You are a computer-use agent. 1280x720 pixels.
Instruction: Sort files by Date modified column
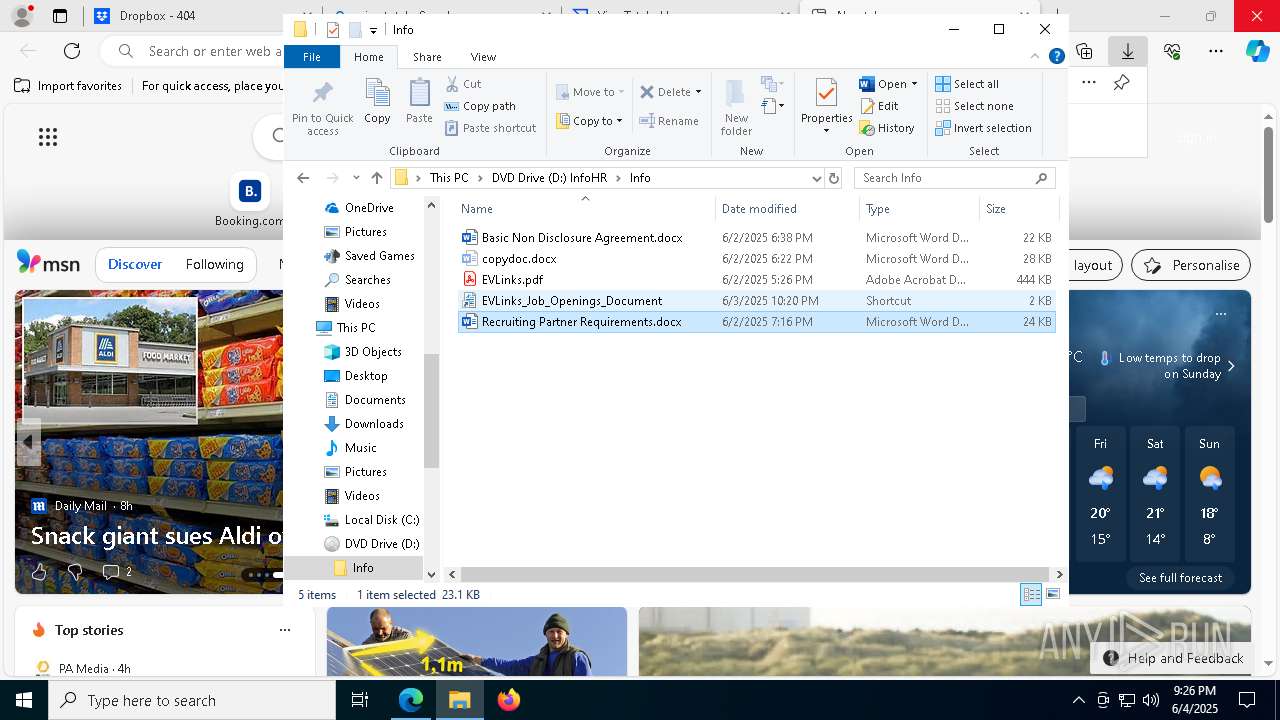(x=787, y=209)
